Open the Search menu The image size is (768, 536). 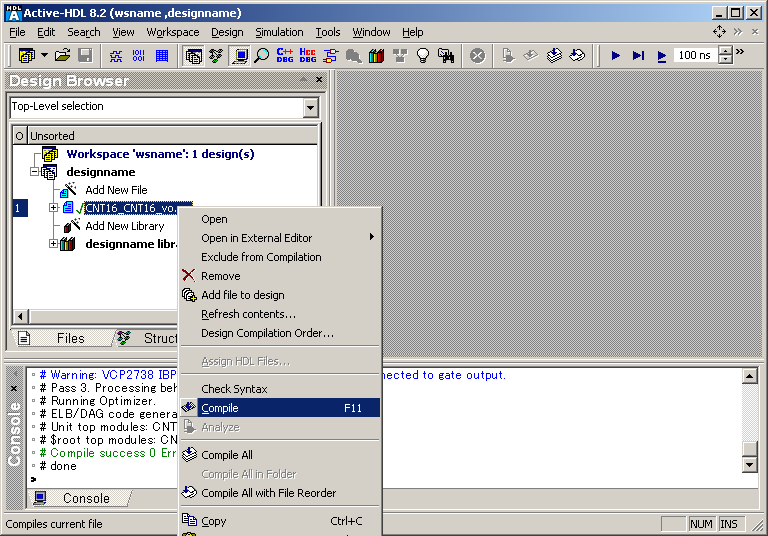(x=84, y=32)
